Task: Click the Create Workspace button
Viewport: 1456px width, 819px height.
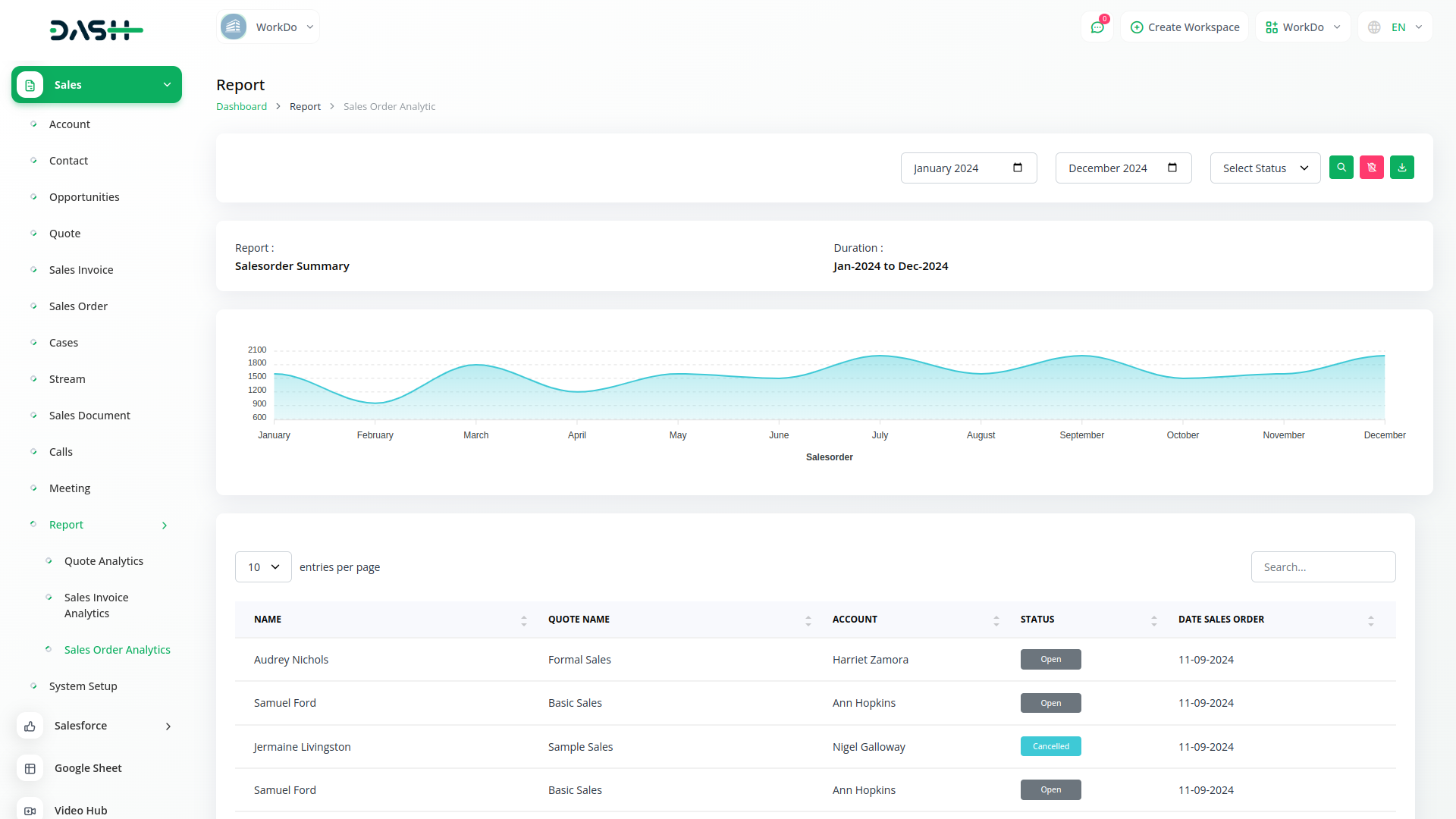Action: coord(1185,27)
